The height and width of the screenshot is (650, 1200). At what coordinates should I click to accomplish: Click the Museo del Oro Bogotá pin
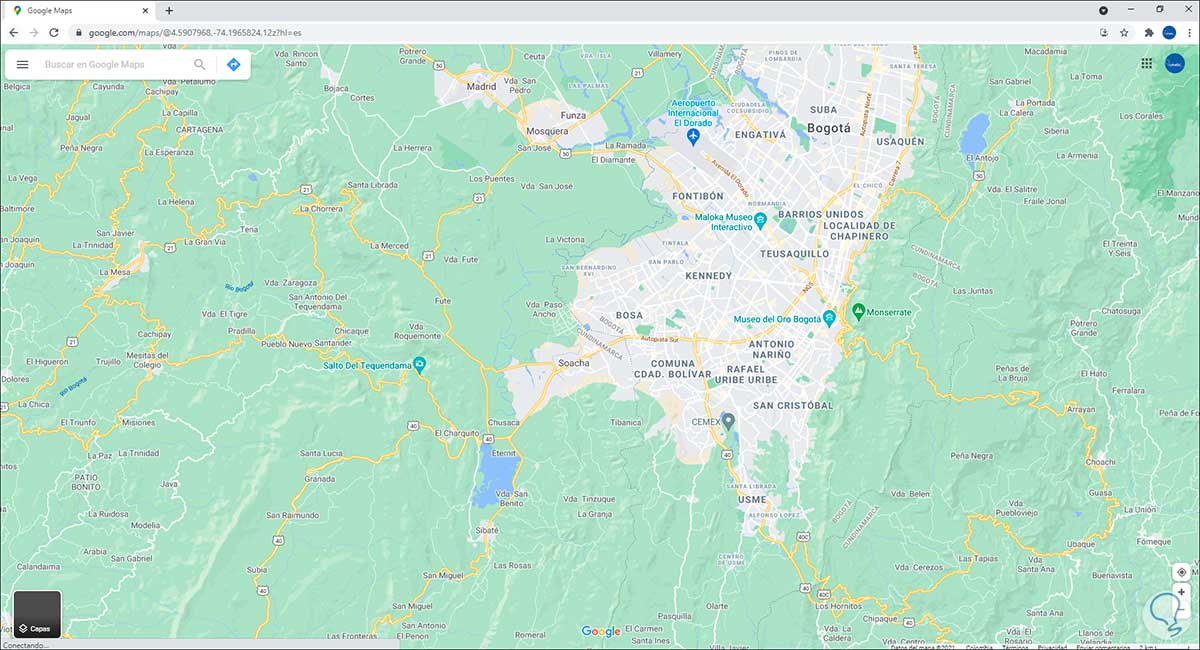point(829,318)
